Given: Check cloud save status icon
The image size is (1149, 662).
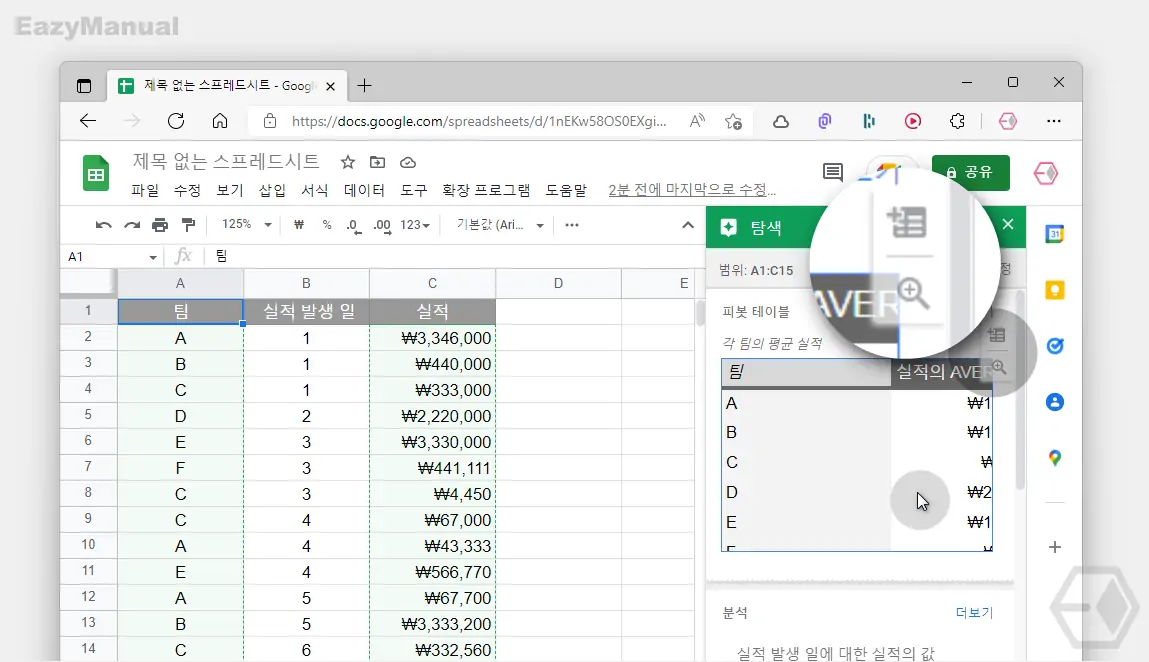Looking at the screenshot, I should [408, 162].
